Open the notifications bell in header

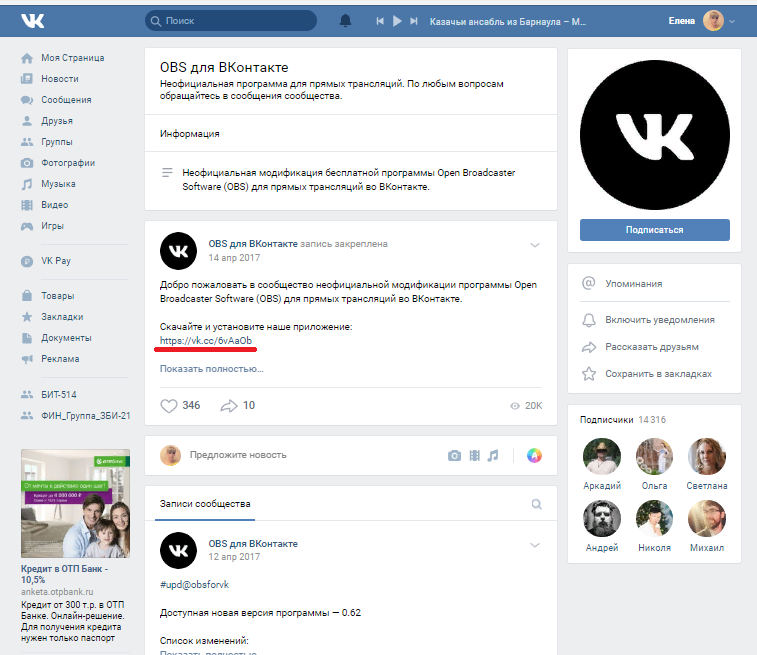[345, 21]
